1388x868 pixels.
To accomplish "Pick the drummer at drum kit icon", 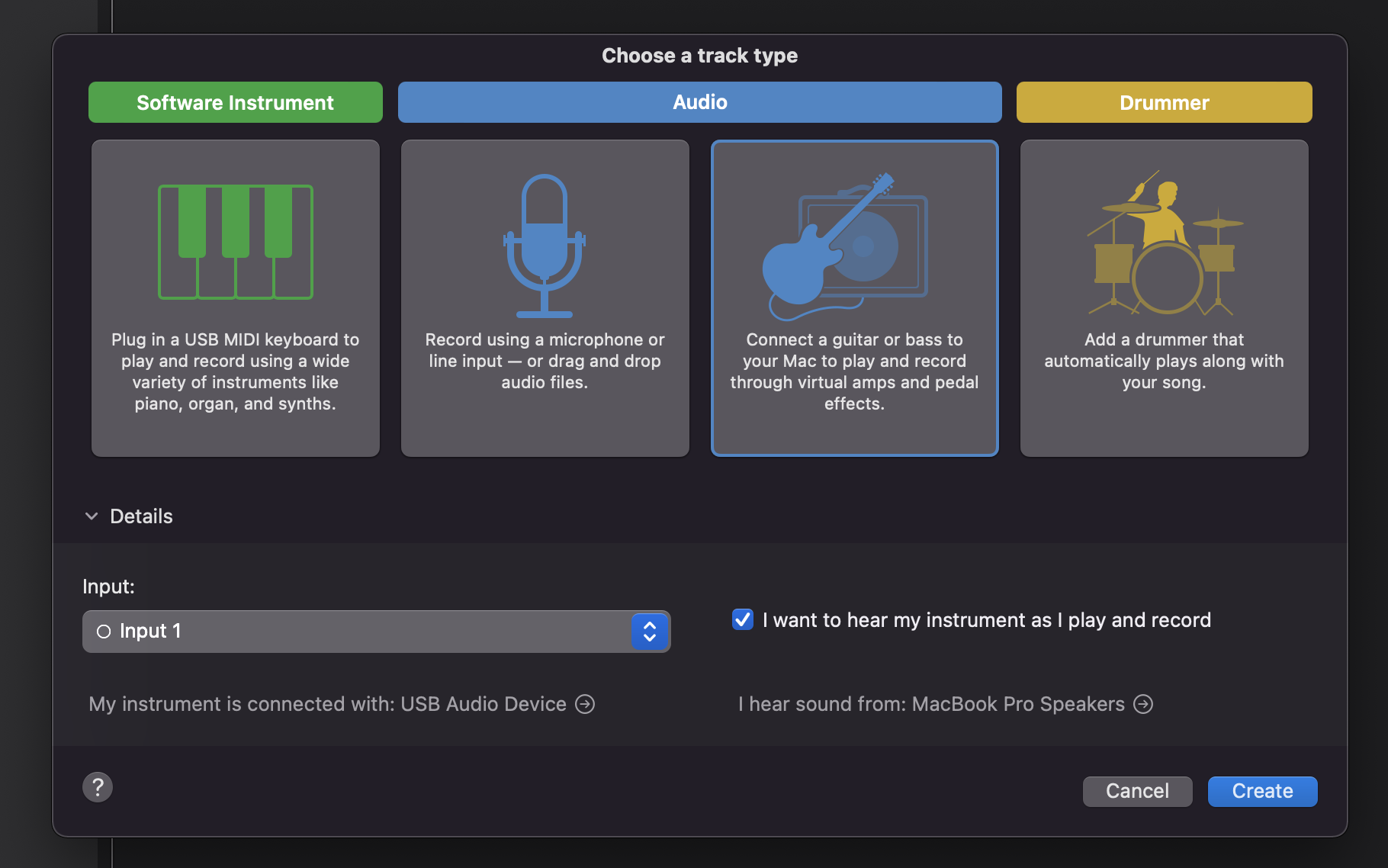I will pyautogui.click(x=1164, y=244).
